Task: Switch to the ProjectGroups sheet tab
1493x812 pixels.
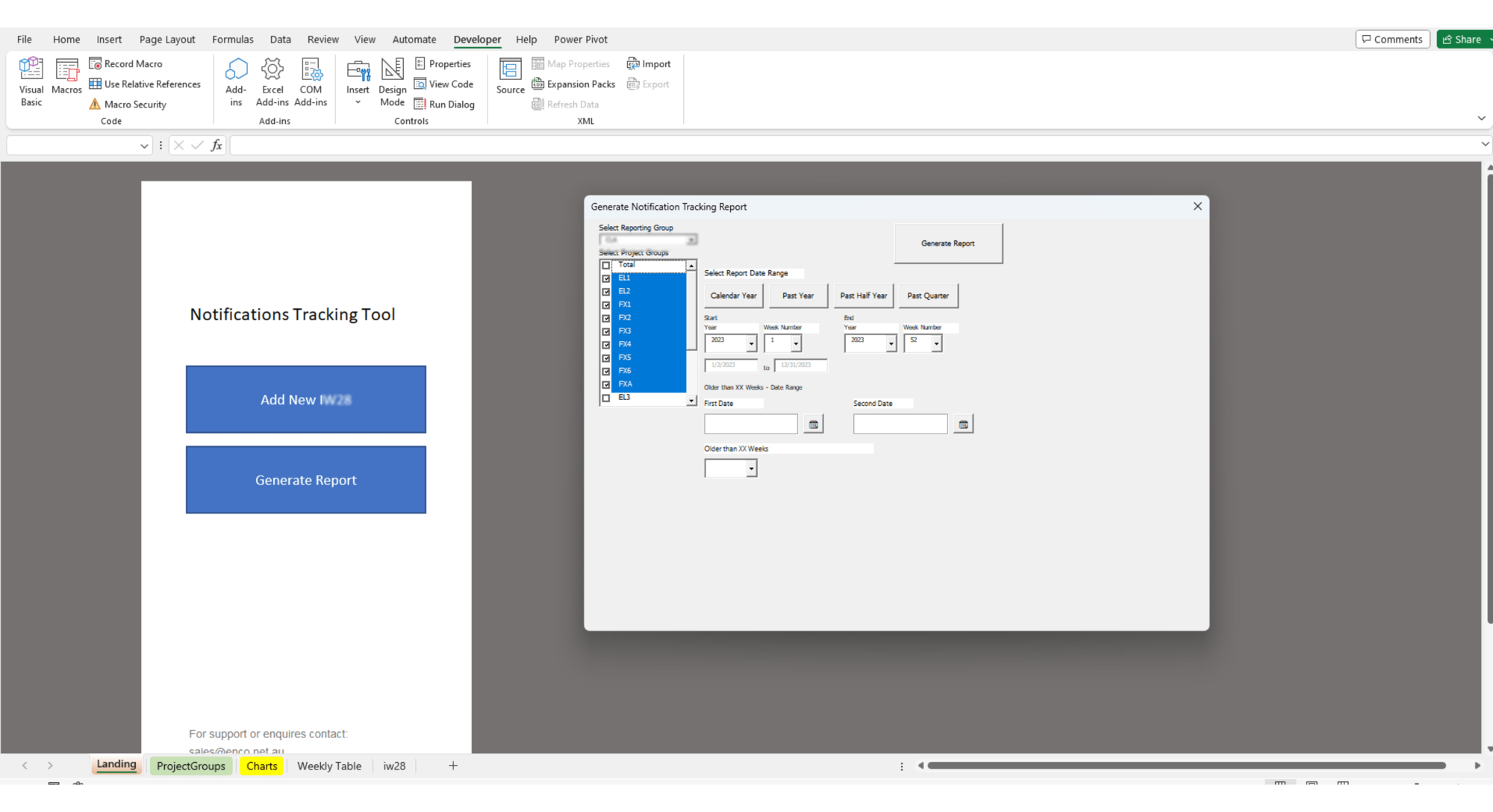Action: coord(191,766)
